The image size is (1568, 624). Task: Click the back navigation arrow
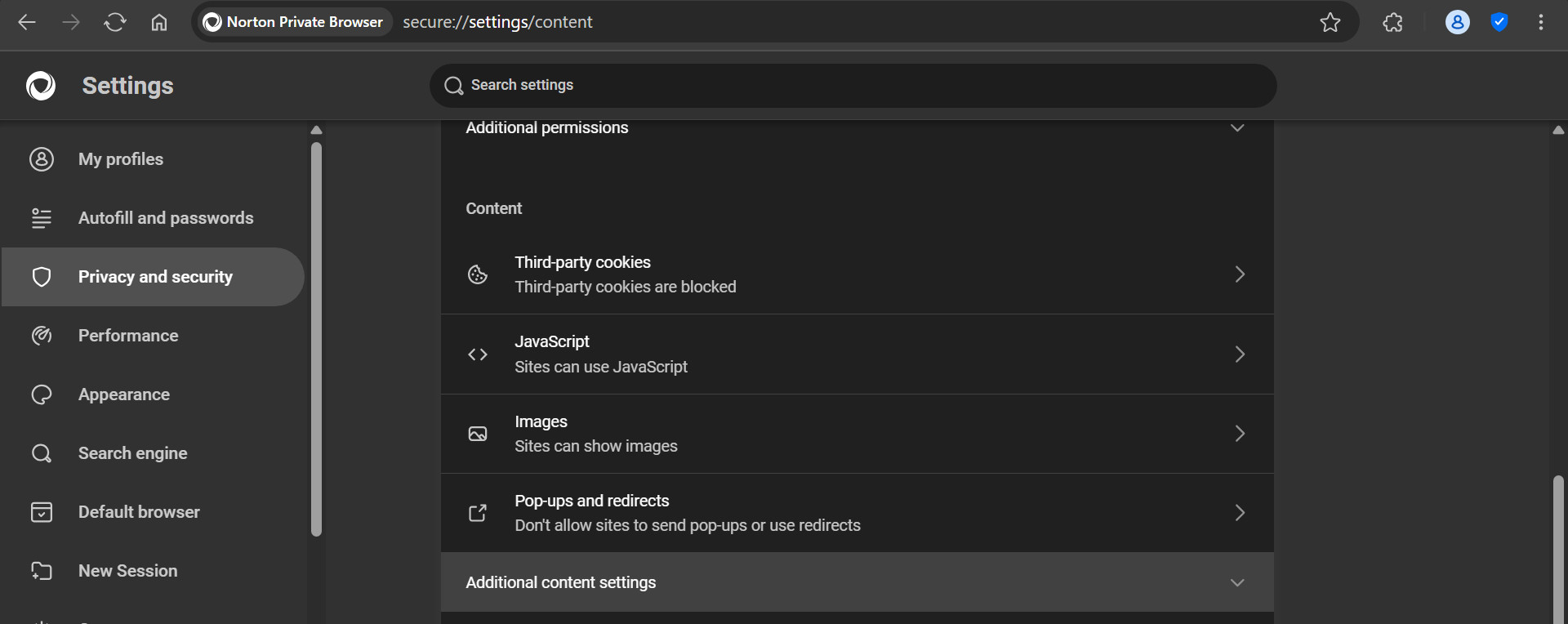pyautogui.click(x=27, y=22)
